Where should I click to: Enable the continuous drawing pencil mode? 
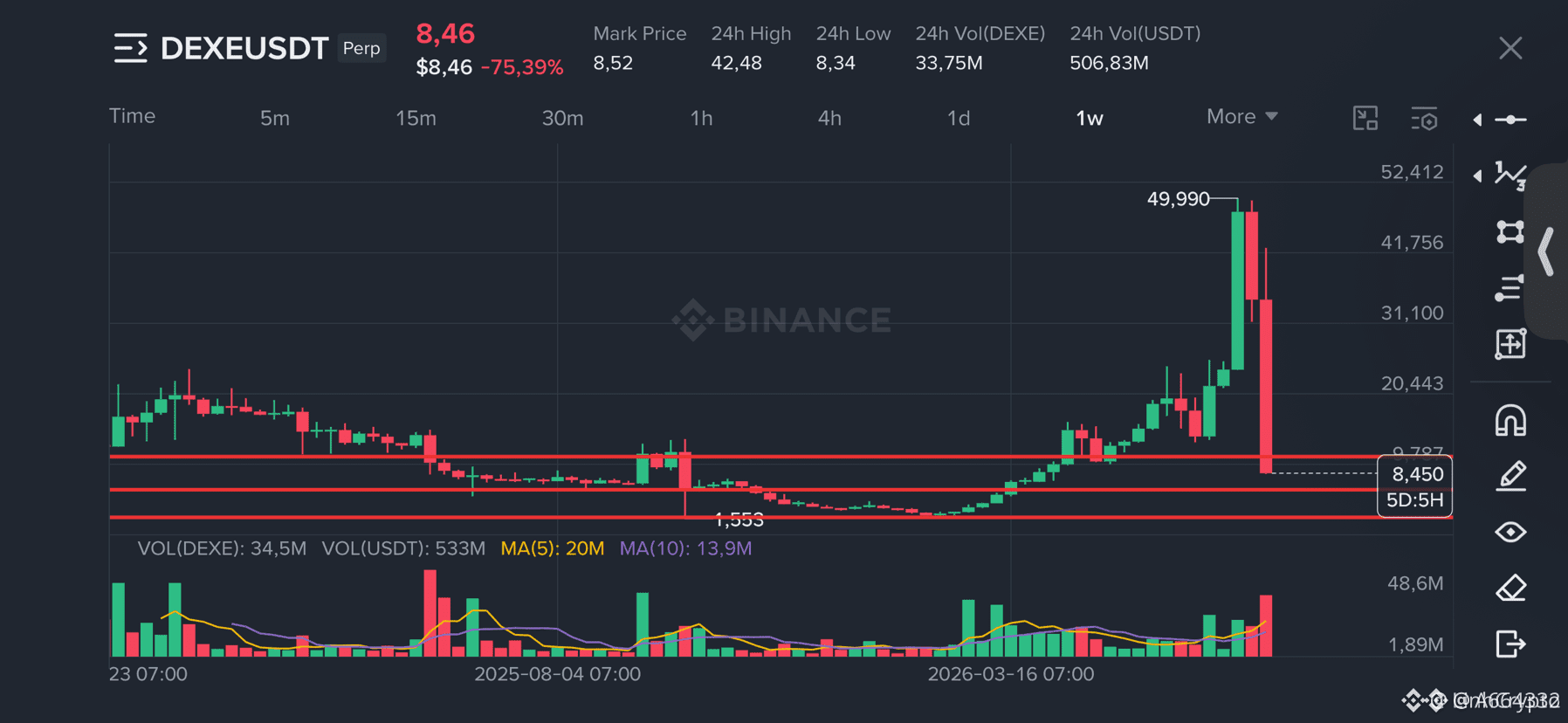click(1510, 476)
